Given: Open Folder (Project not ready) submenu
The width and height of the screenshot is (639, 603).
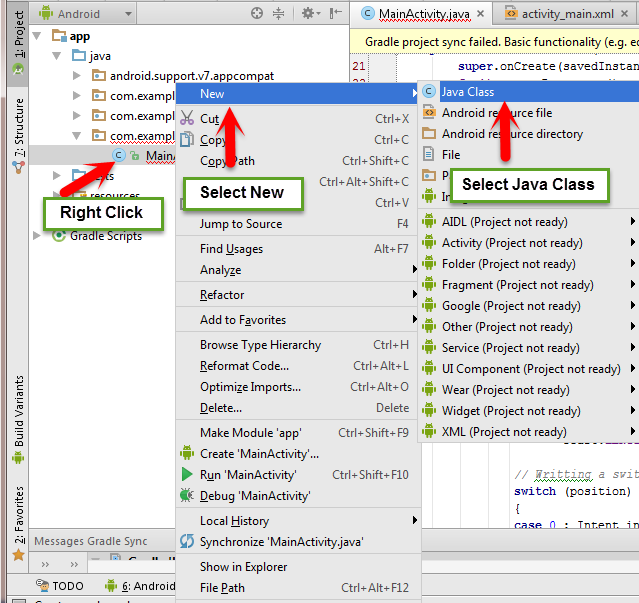Looking at the screenshot, I should tap(528, 264).
